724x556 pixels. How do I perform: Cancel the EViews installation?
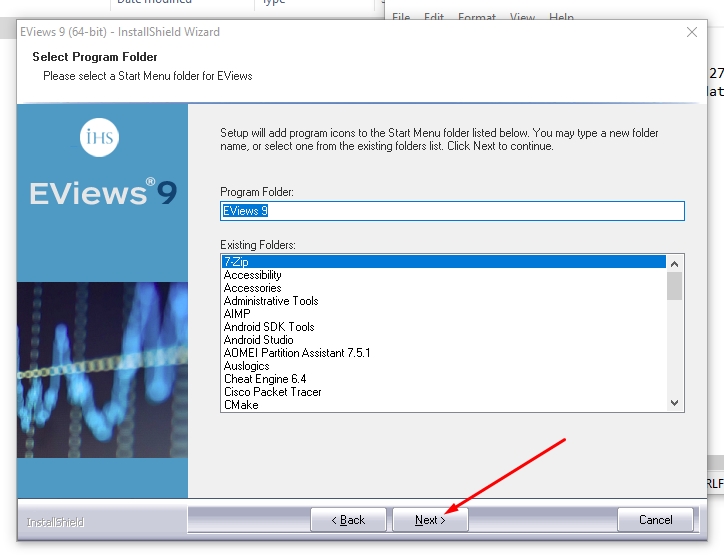tap(655, 520)
